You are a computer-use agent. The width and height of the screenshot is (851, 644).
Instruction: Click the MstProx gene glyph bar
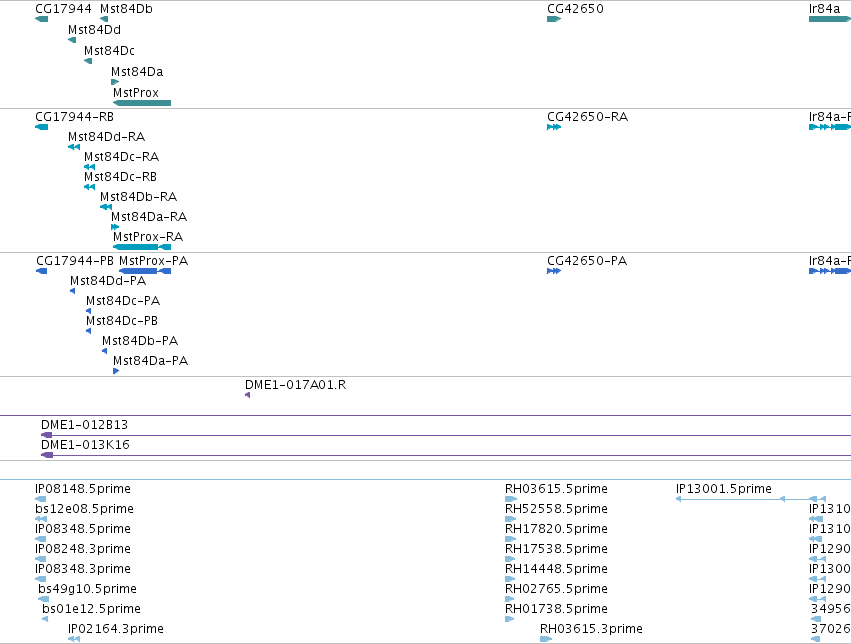tap(142, 103)
